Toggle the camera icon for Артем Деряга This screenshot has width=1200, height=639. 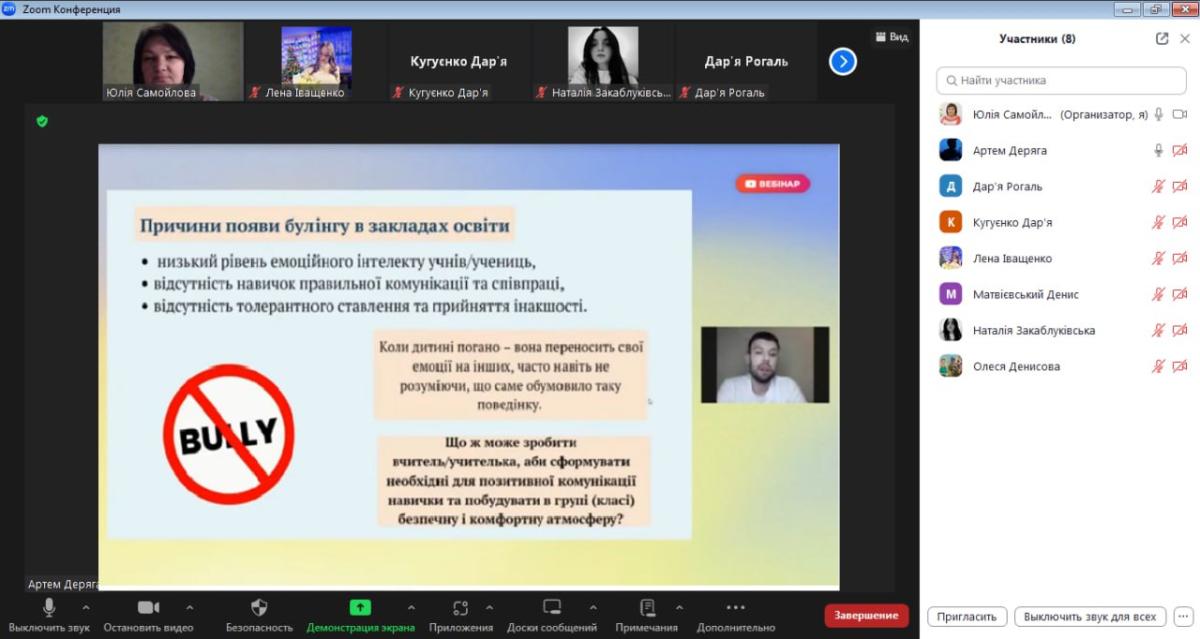point(1180,150)
